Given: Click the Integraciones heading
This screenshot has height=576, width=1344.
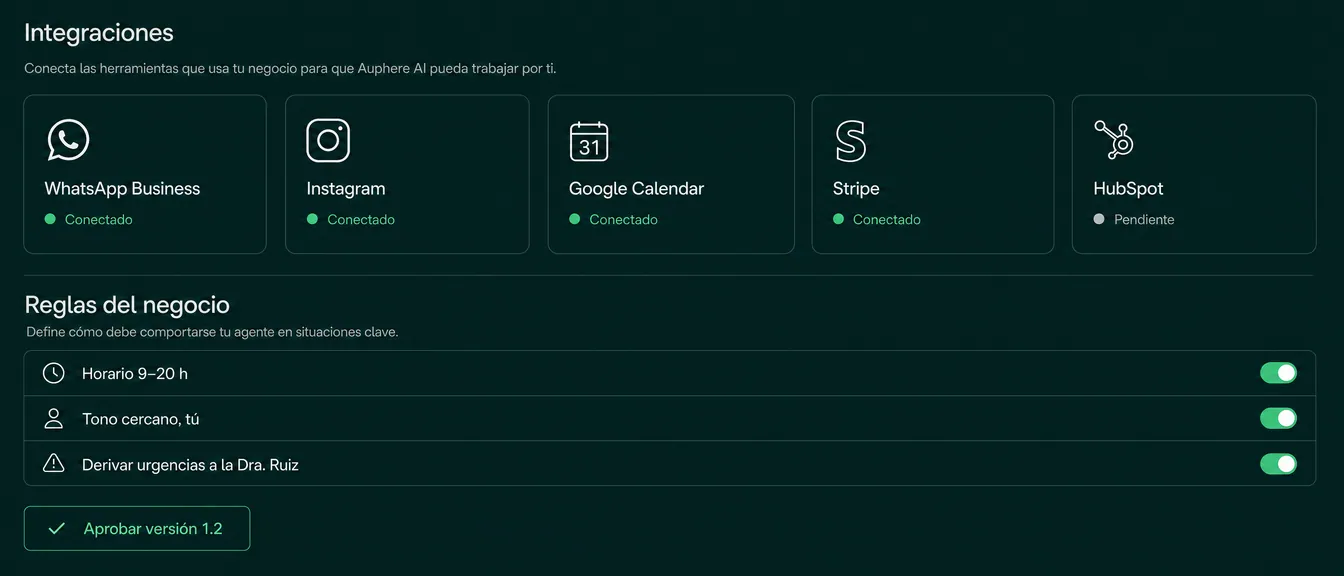Looking at the screenshot, I should pyautogui.click(x=99, y=33).
